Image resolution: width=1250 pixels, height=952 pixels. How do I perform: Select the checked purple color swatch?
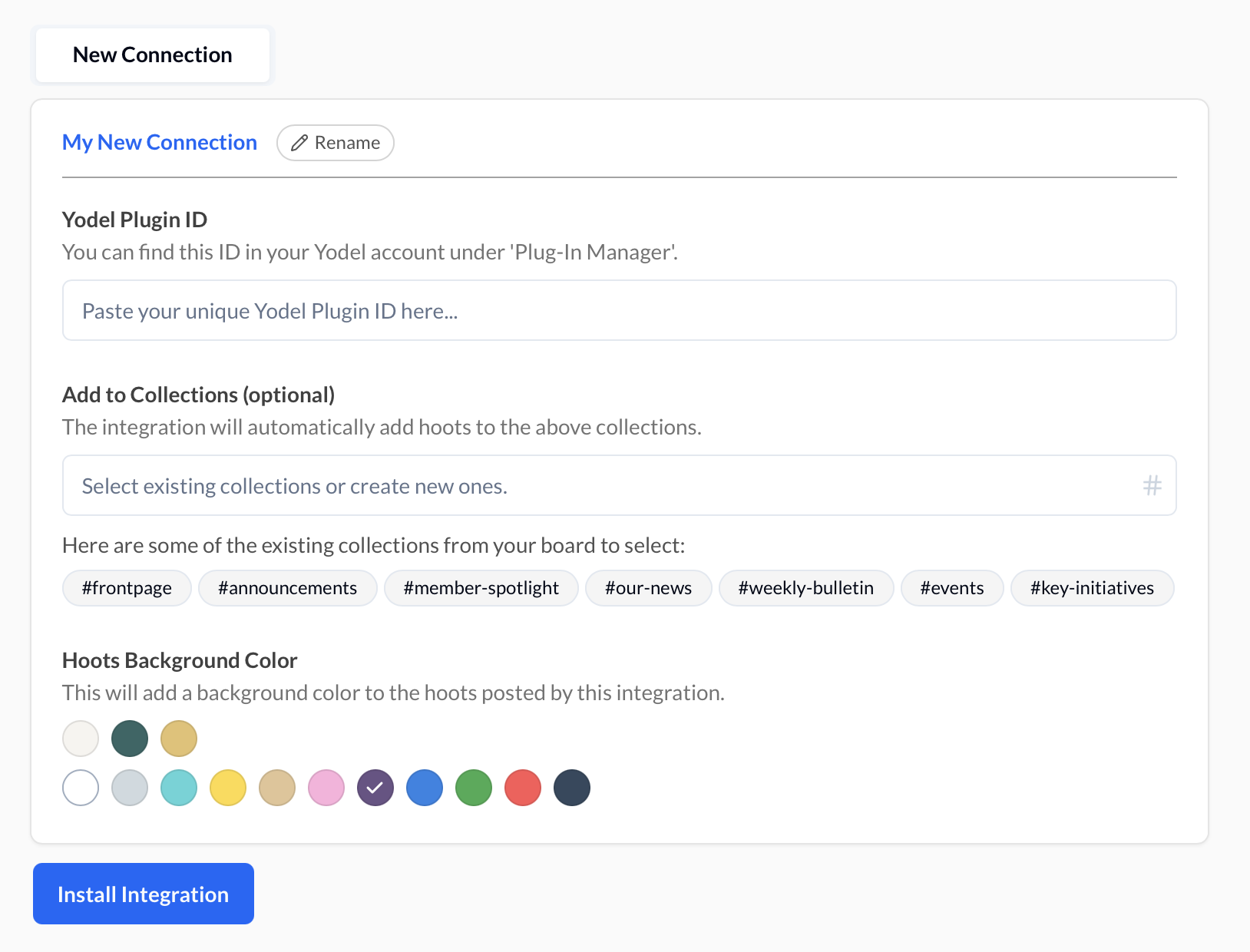pos(375,788)
